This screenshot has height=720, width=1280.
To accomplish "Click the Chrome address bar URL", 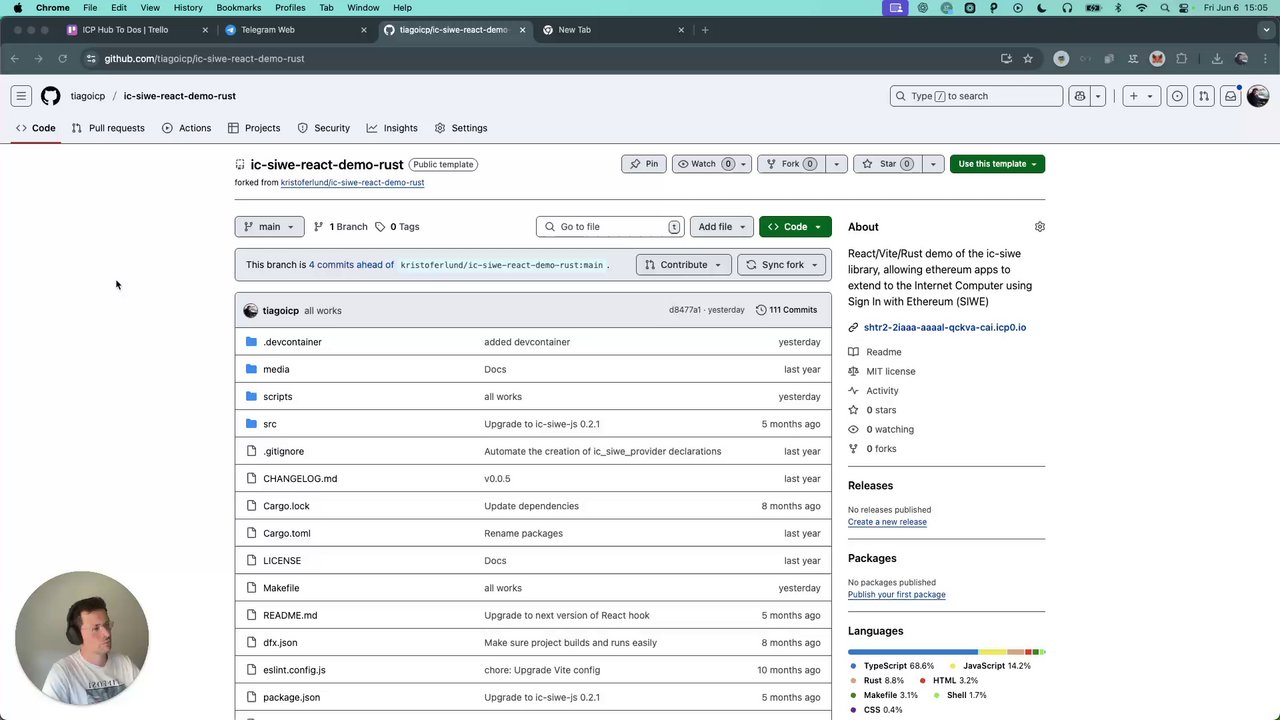I will point(204,59).
